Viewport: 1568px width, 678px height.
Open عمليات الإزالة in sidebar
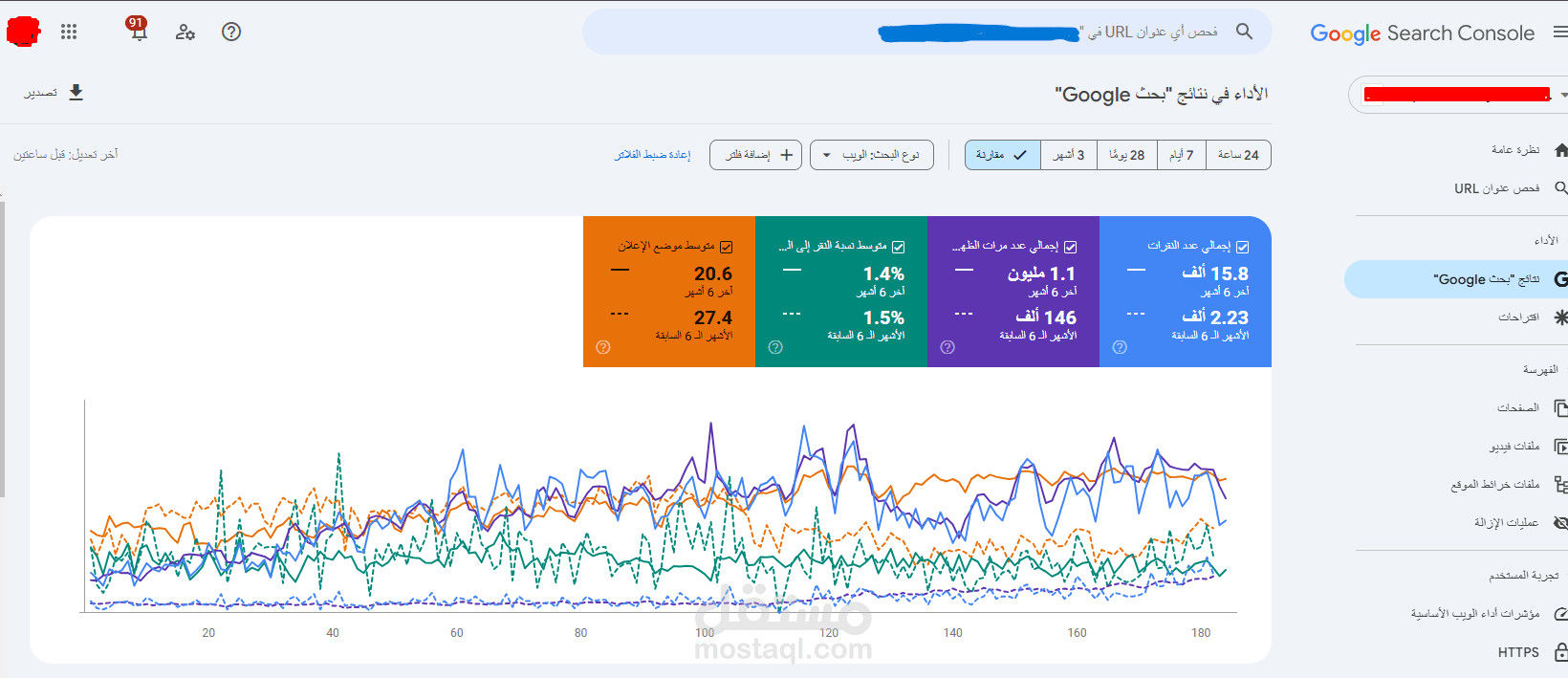coord(1506,523)
